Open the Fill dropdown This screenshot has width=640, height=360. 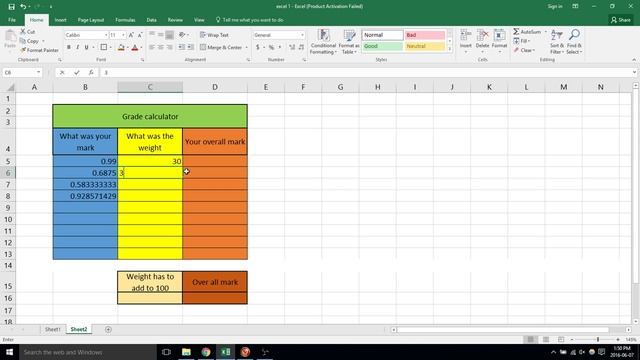point(522,41)
